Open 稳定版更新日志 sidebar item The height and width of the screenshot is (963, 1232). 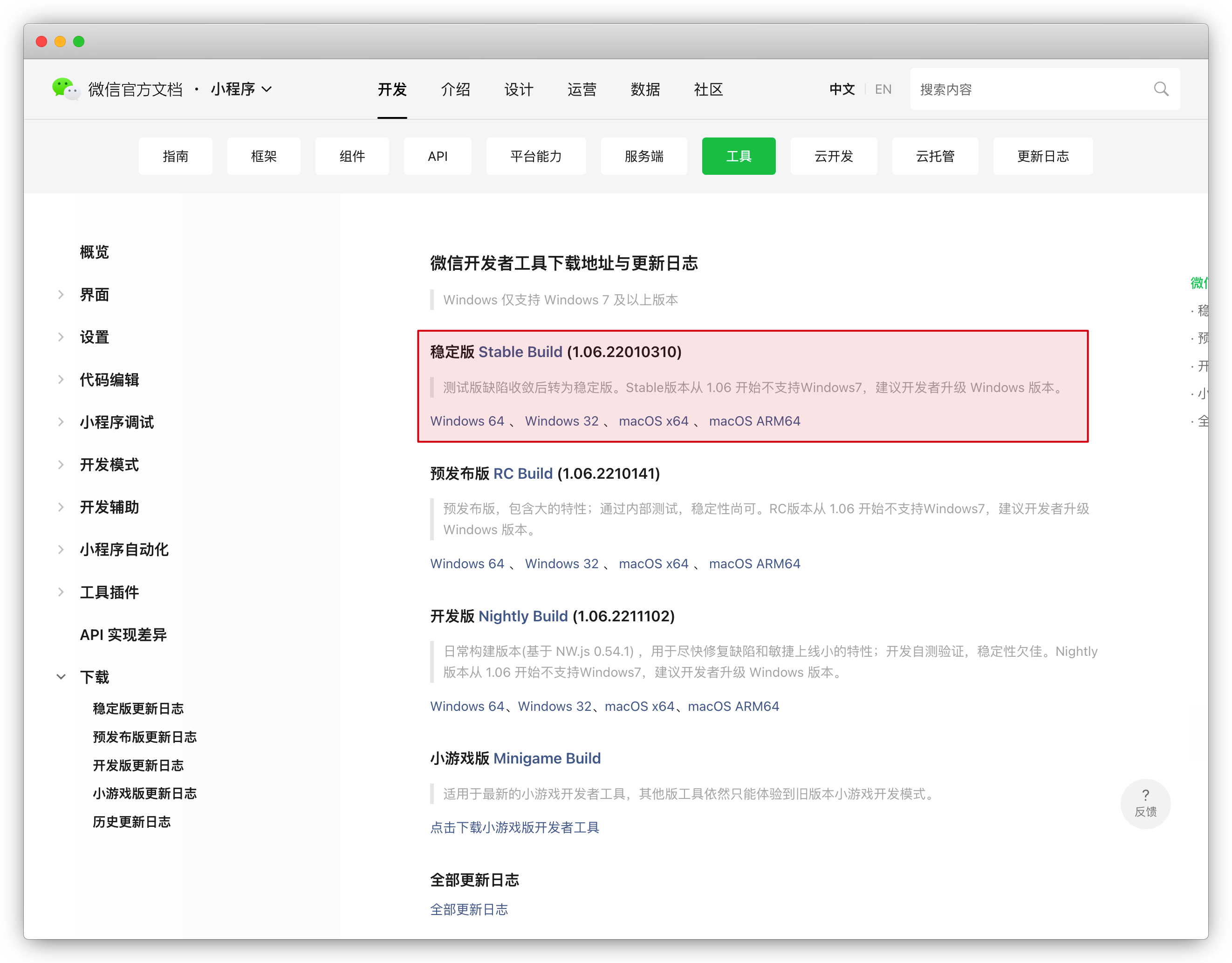click(x=138, y=708)
